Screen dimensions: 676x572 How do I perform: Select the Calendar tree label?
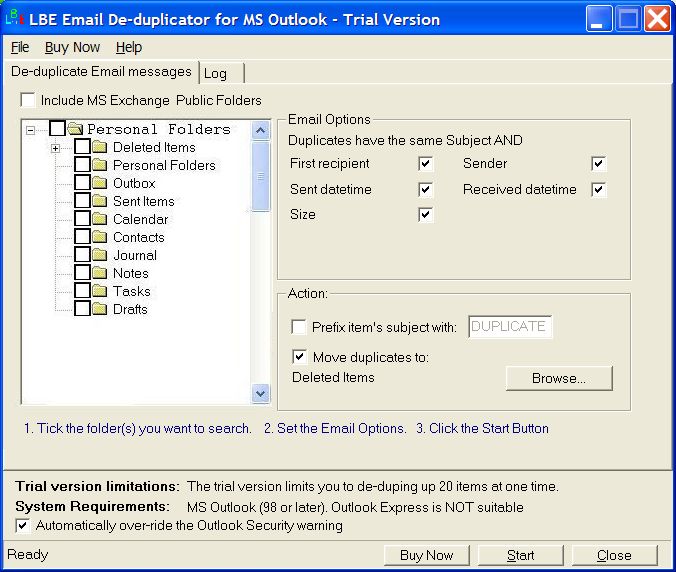click(141, 219)
